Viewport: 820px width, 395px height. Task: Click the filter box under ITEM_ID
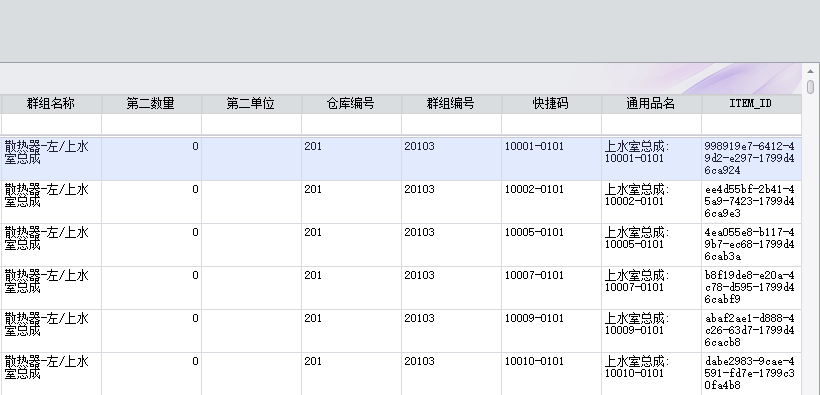coord(751,125)
